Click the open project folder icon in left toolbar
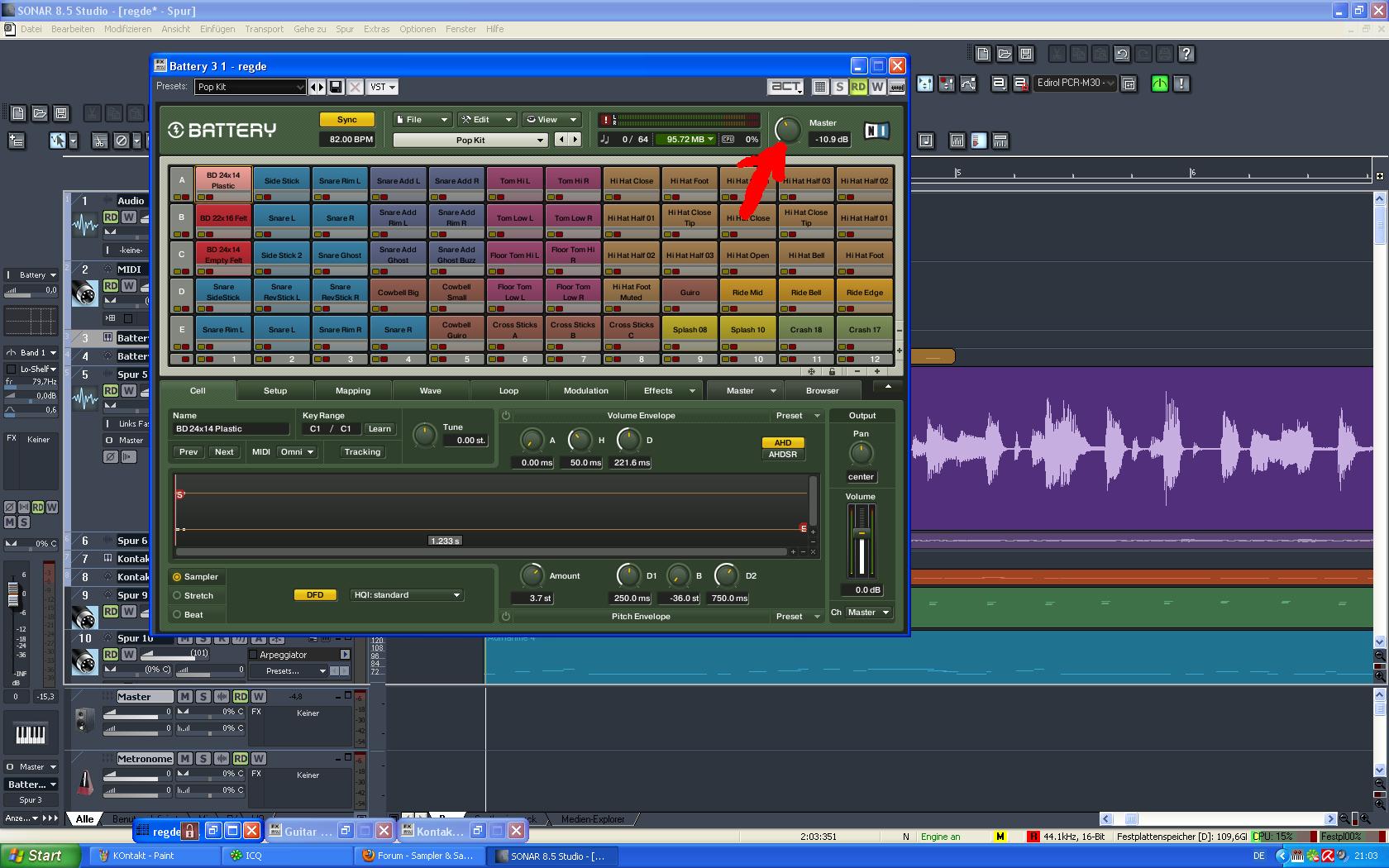The image size is (1389, 868). [40, 113]
